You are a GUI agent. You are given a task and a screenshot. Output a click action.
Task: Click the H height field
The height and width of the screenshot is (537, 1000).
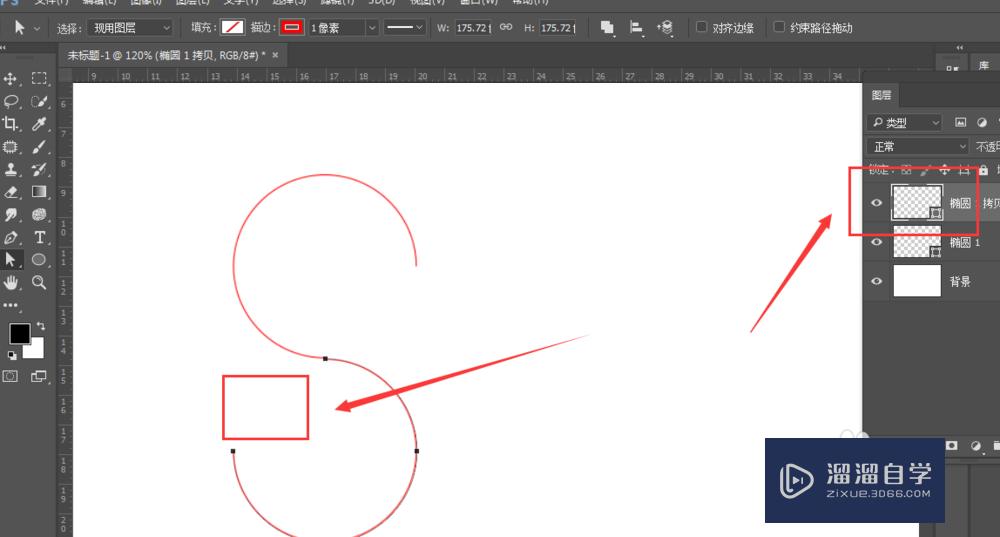pyautogui.click(x=558, y=28)
